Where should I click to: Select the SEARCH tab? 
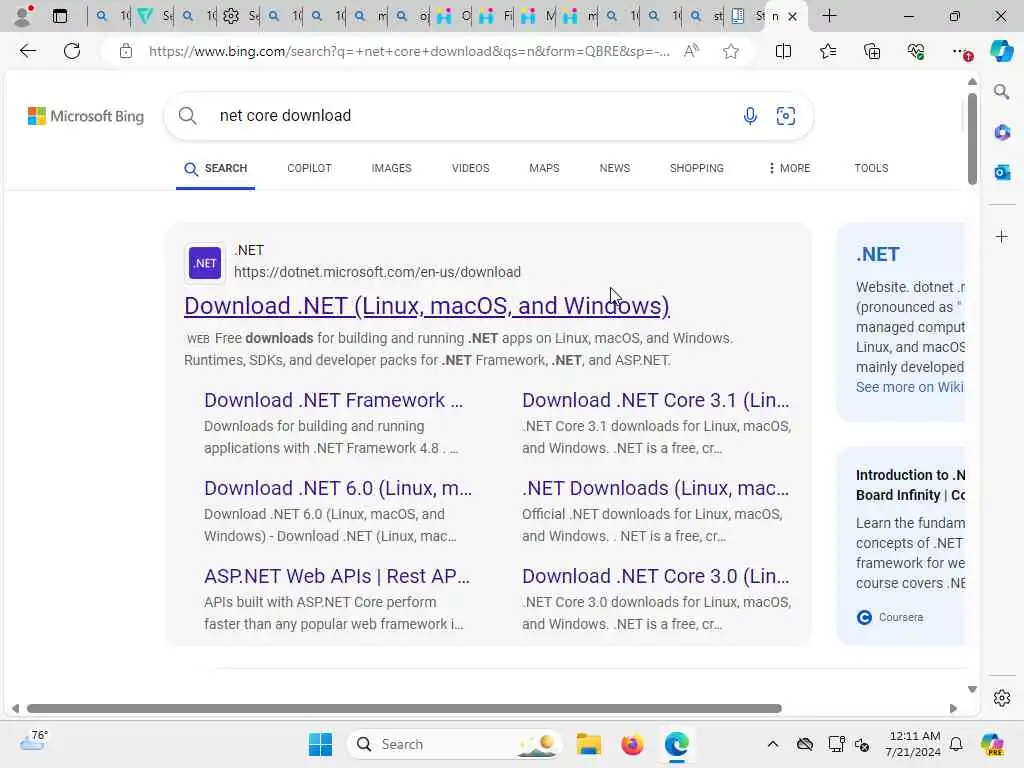[x=216, y=168]
